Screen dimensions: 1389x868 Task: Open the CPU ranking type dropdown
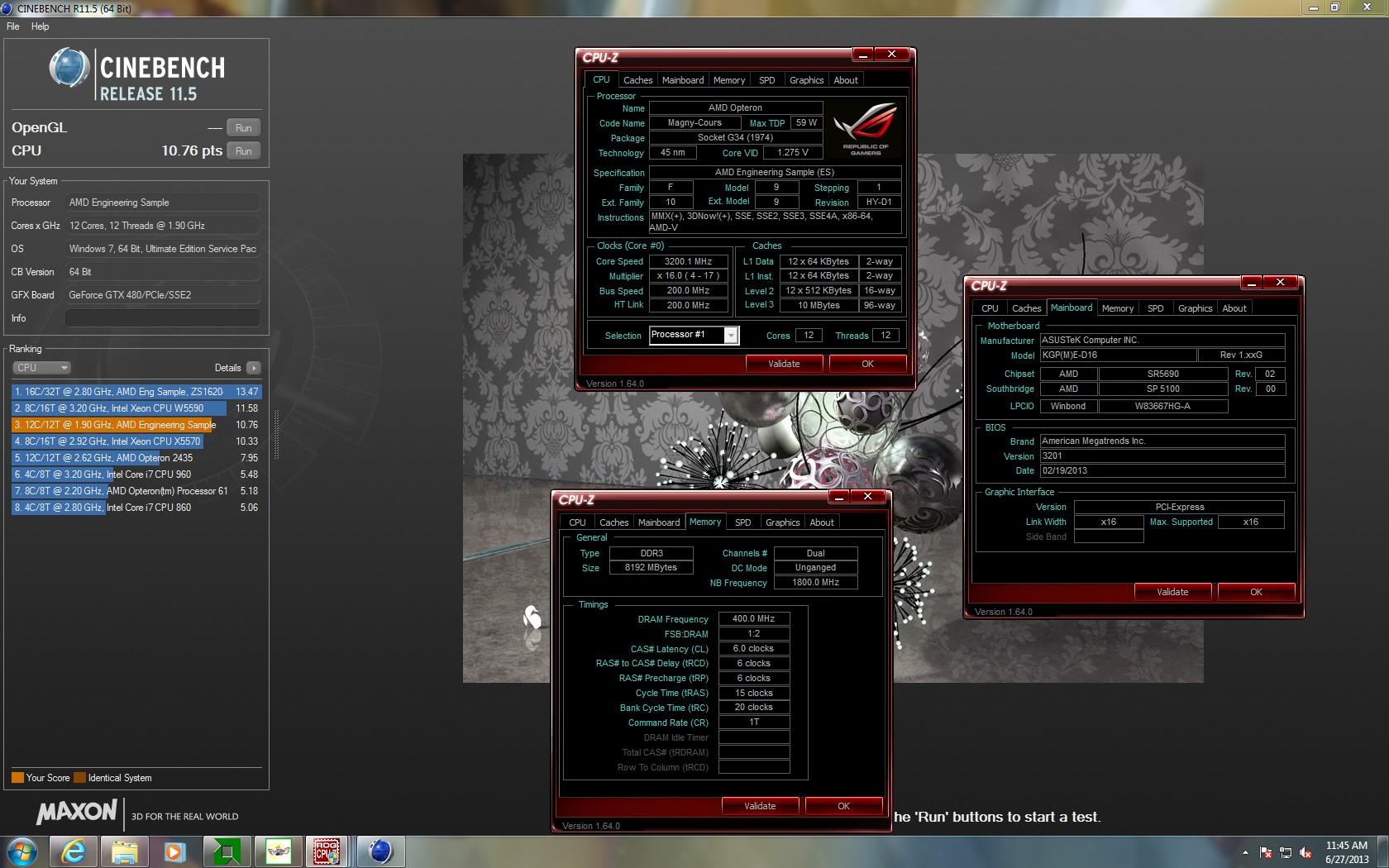tap(41, 368)
